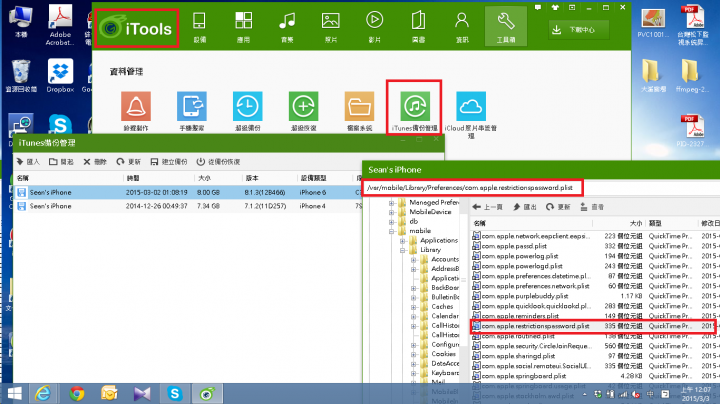
Task: Click the iTools logo
Action: (x=136, y=28)
